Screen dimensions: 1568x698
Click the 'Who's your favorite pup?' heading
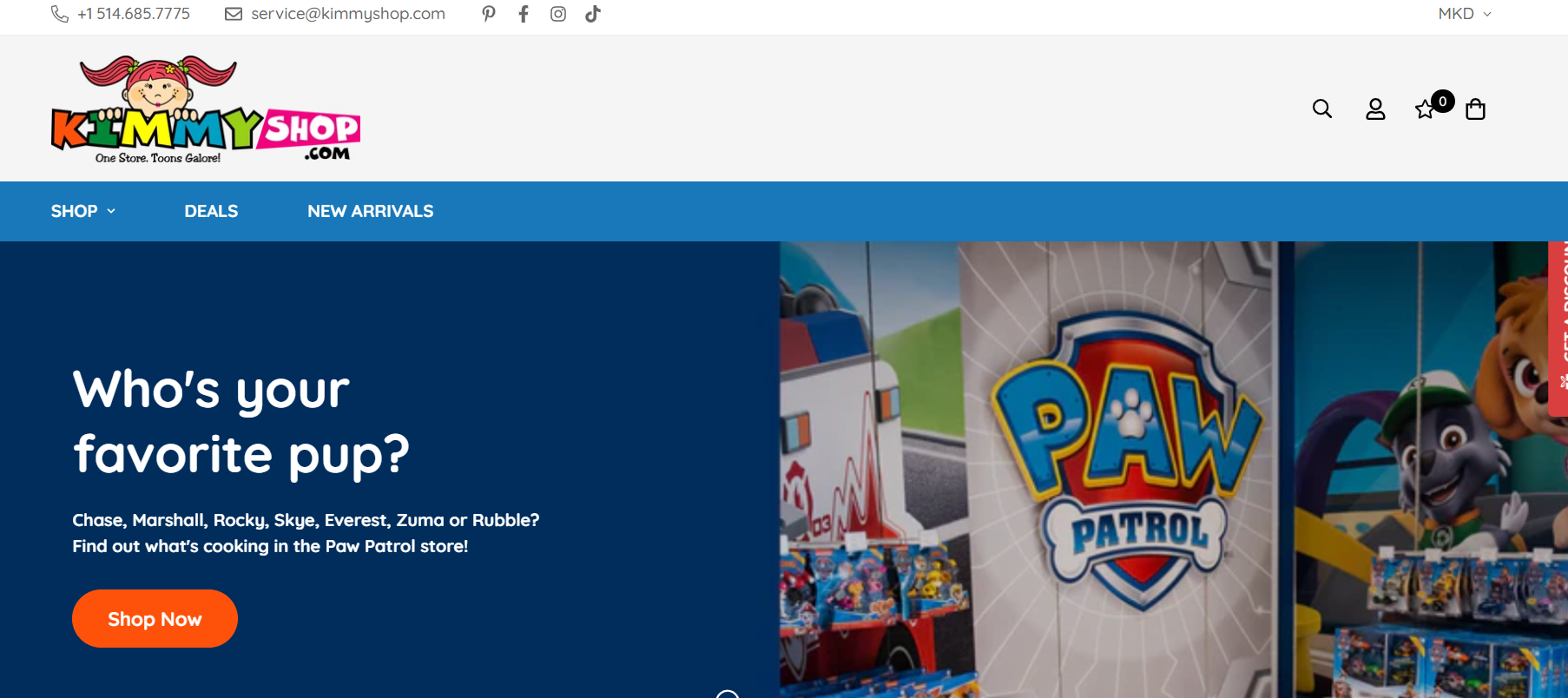(240, 422)
